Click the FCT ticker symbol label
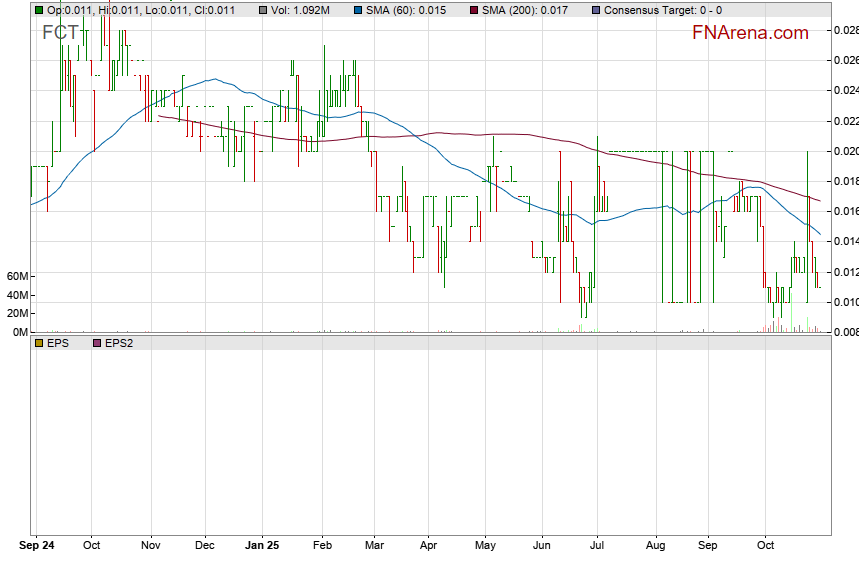The width and height of the screenshot is (859, 566). (x=60, y=33)
